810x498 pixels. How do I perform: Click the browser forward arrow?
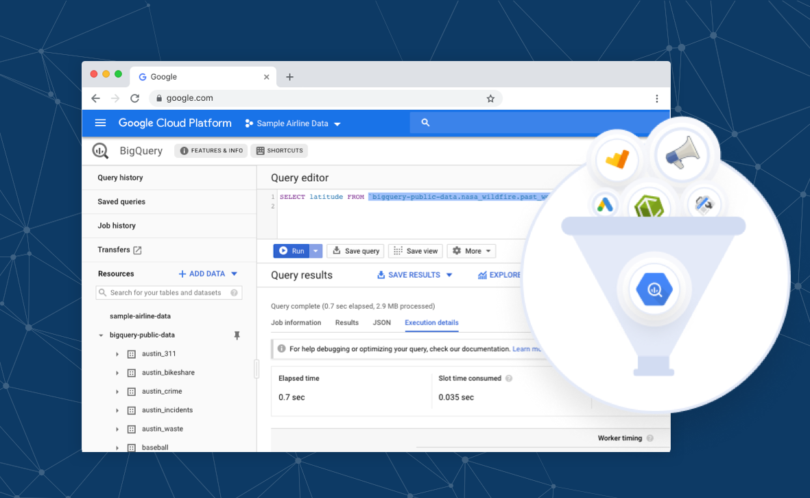point(115,98)
